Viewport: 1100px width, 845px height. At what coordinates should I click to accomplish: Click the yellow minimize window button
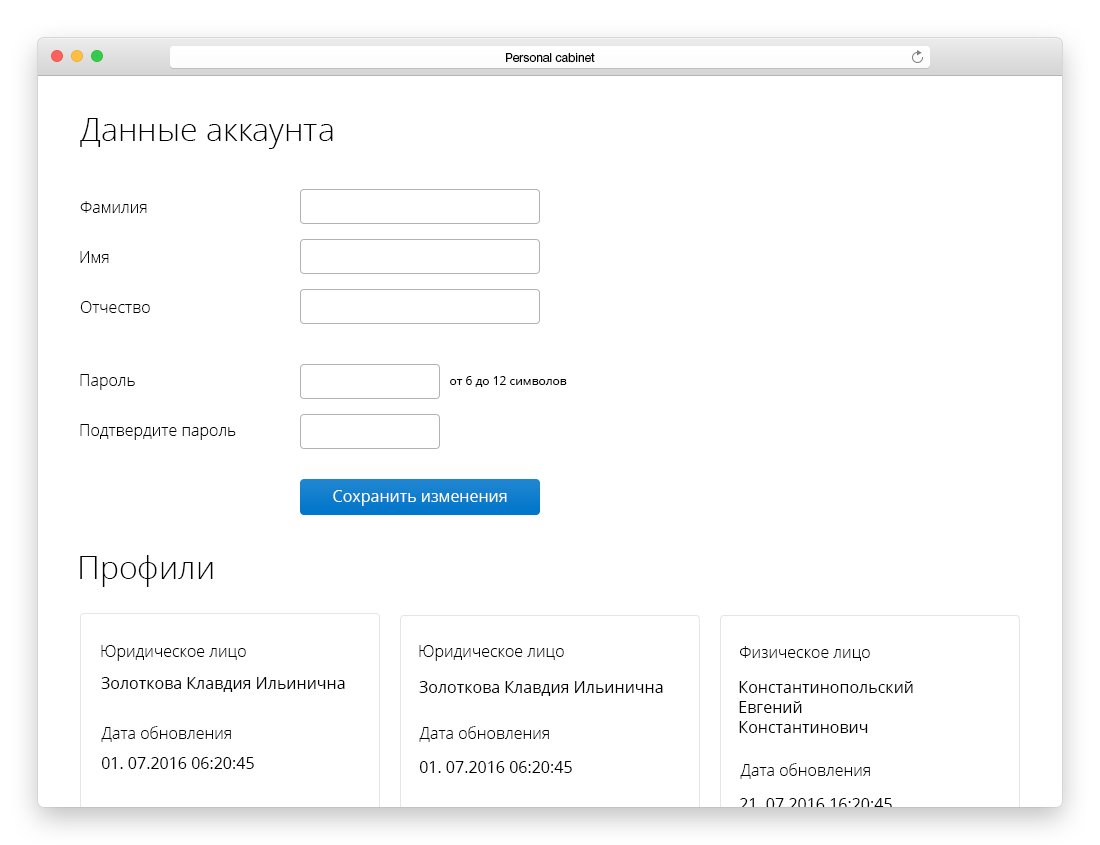click(77, 56)
